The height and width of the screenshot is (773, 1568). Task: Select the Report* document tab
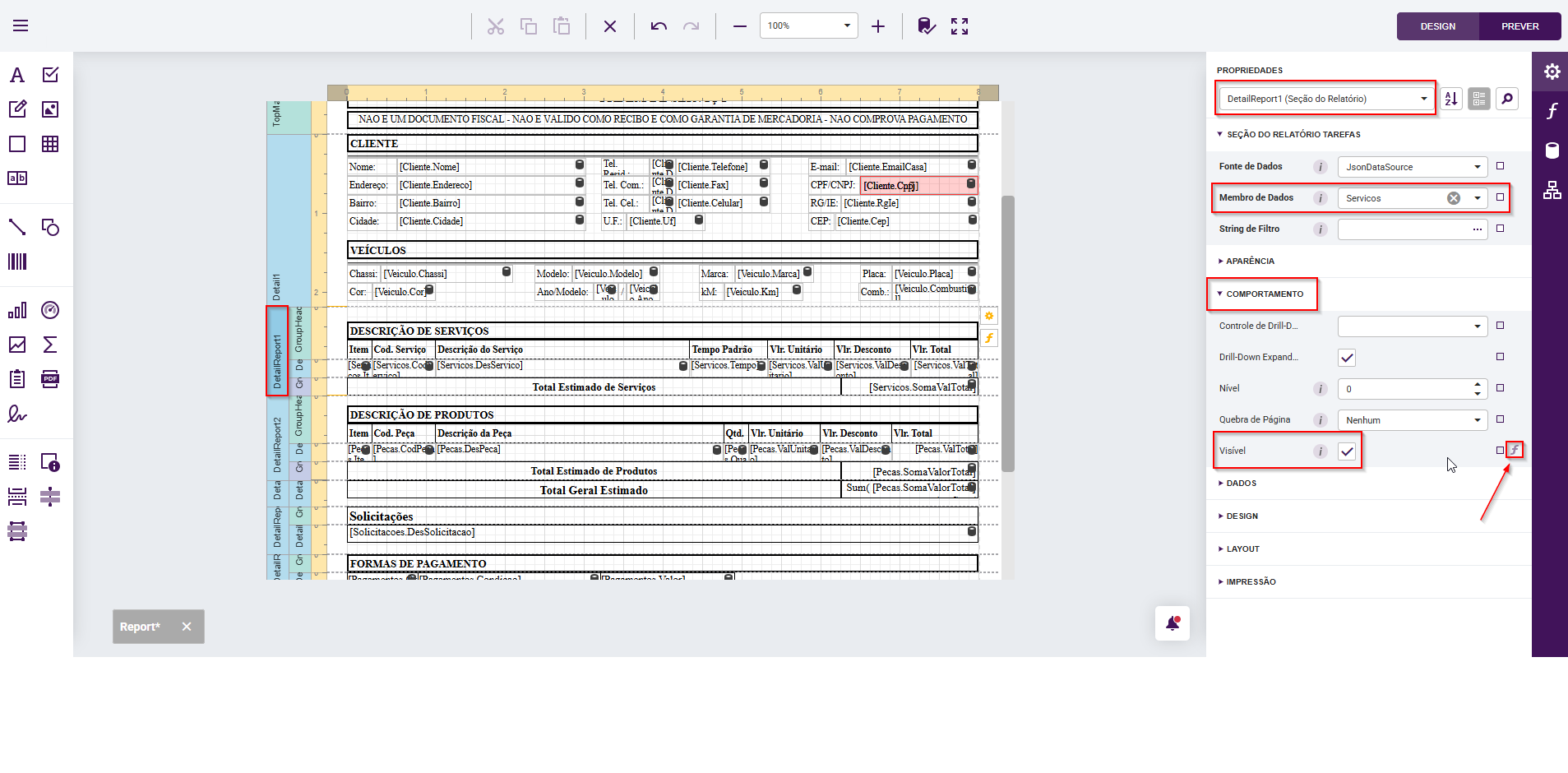(x=141, y=627)
